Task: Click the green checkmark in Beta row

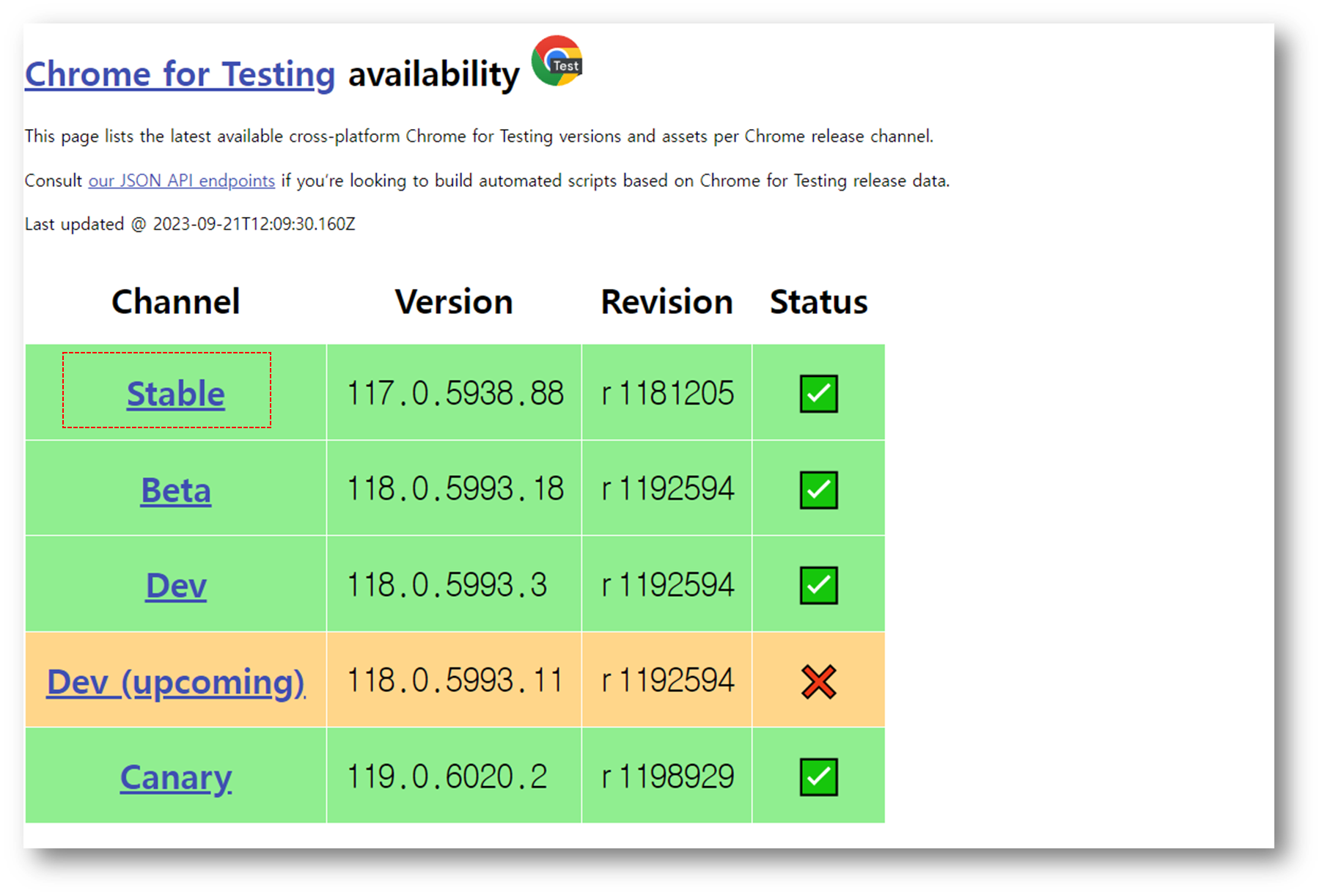Action: point(819,490)
